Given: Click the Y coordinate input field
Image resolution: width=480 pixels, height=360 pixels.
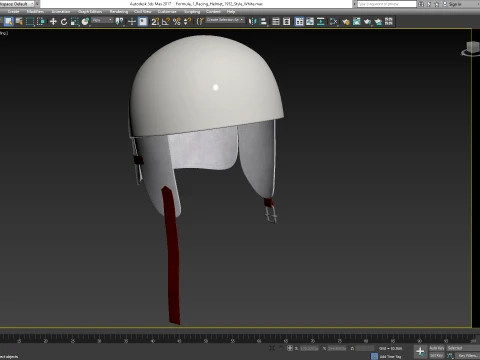Looking at the screenshot, I should point(337,348).
